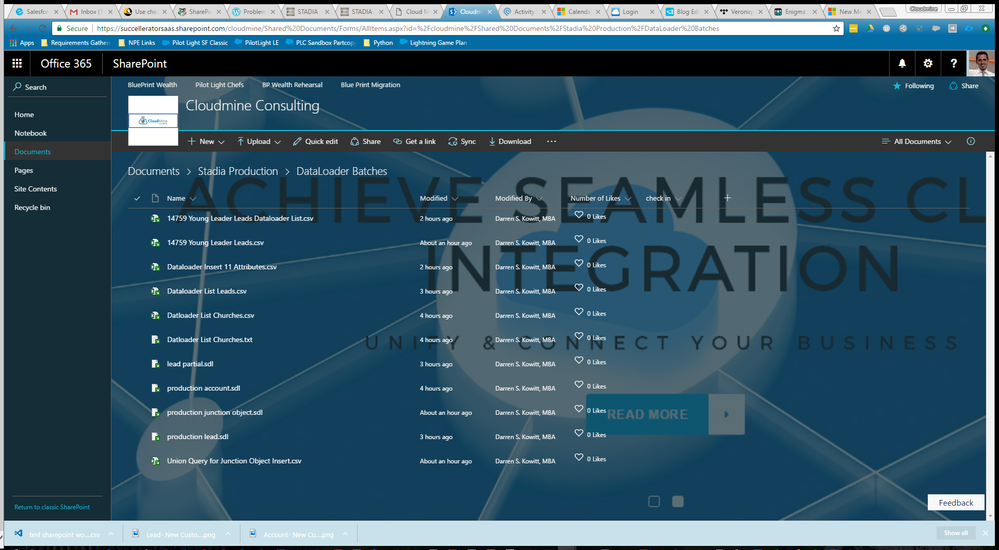Open the Modified By column dropdown
Viewport: 999px width, 550px height.
pyautogui.click(x=540, y=198)
